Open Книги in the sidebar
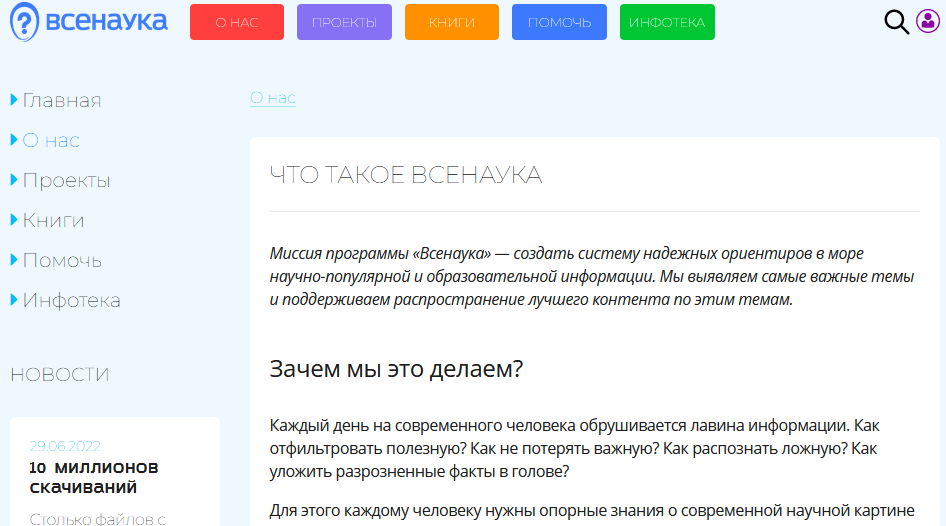946x526 pixels. point(53,220)
